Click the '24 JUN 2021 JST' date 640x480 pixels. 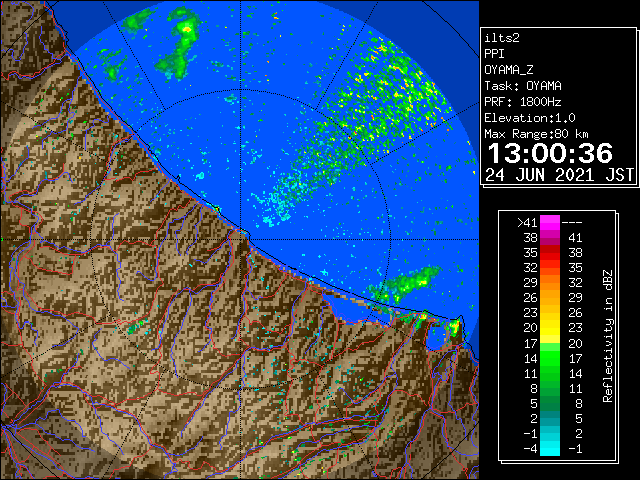point(559,175)
